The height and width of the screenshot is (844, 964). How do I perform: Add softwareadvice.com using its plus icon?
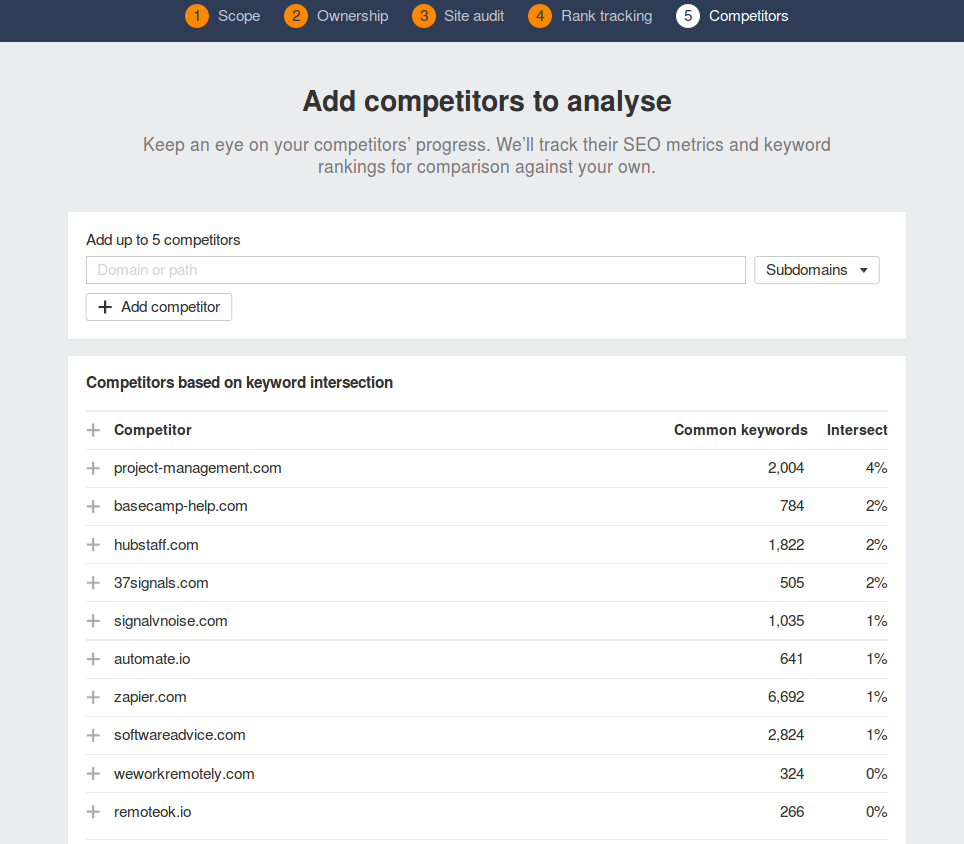click(x=94, y=735)
